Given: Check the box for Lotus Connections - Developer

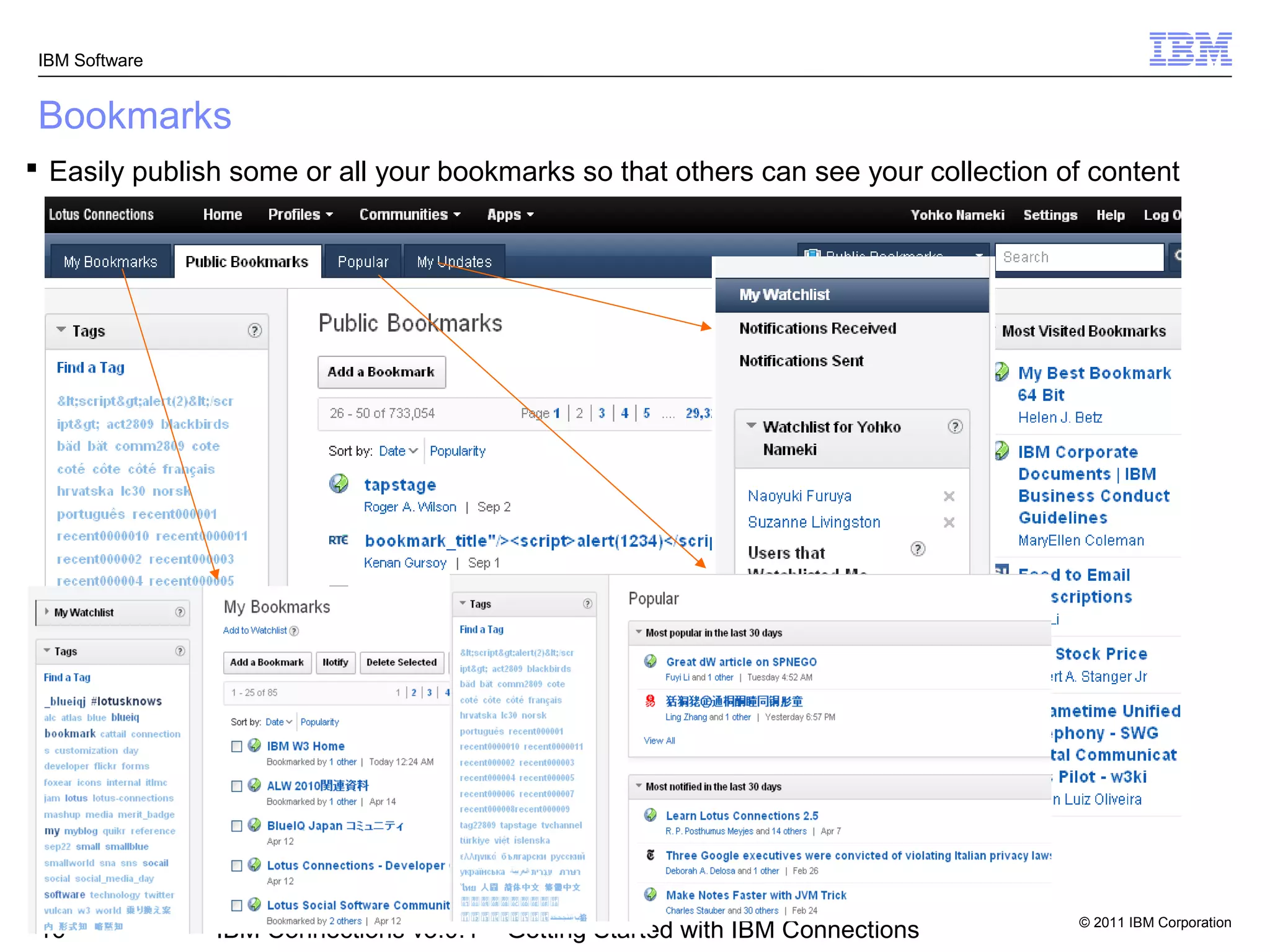Looking at the screenshot, I should [236, 865].
